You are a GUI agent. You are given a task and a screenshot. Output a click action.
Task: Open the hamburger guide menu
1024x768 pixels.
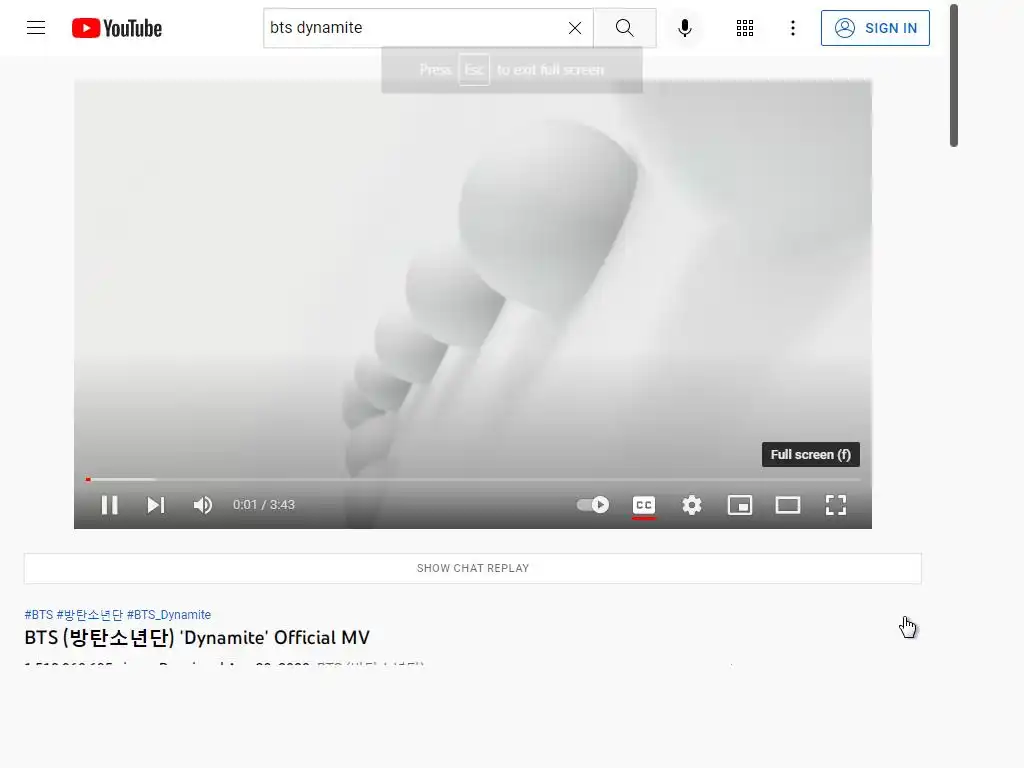36,28
